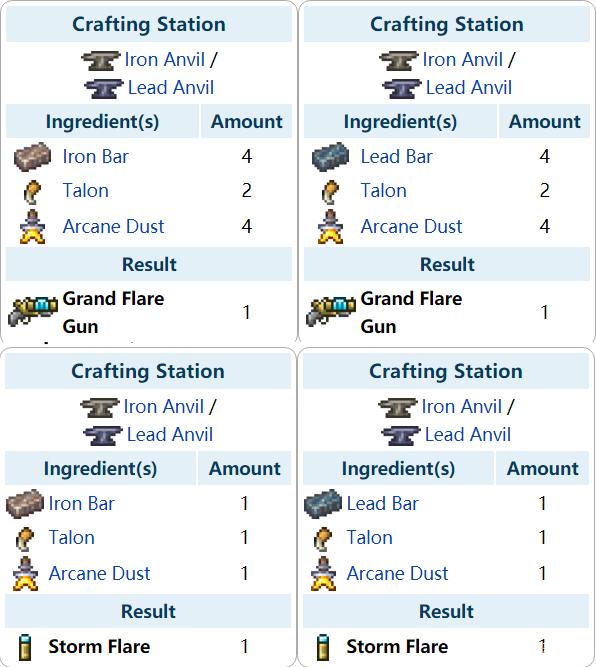Screen dimensions: 596x667
Task: Open Iron Anvil link in top-left recipe
Action: (165, 60)
